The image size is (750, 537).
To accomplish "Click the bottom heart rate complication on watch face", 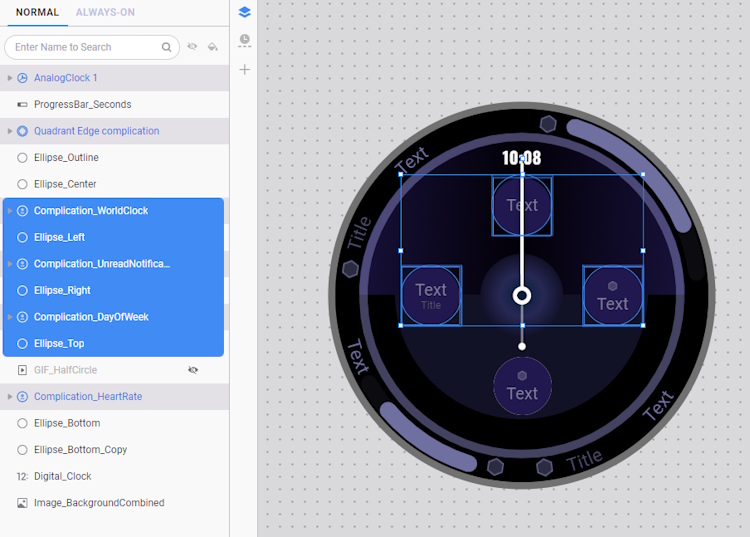I will pyautogui.click(x=522, y=386).
